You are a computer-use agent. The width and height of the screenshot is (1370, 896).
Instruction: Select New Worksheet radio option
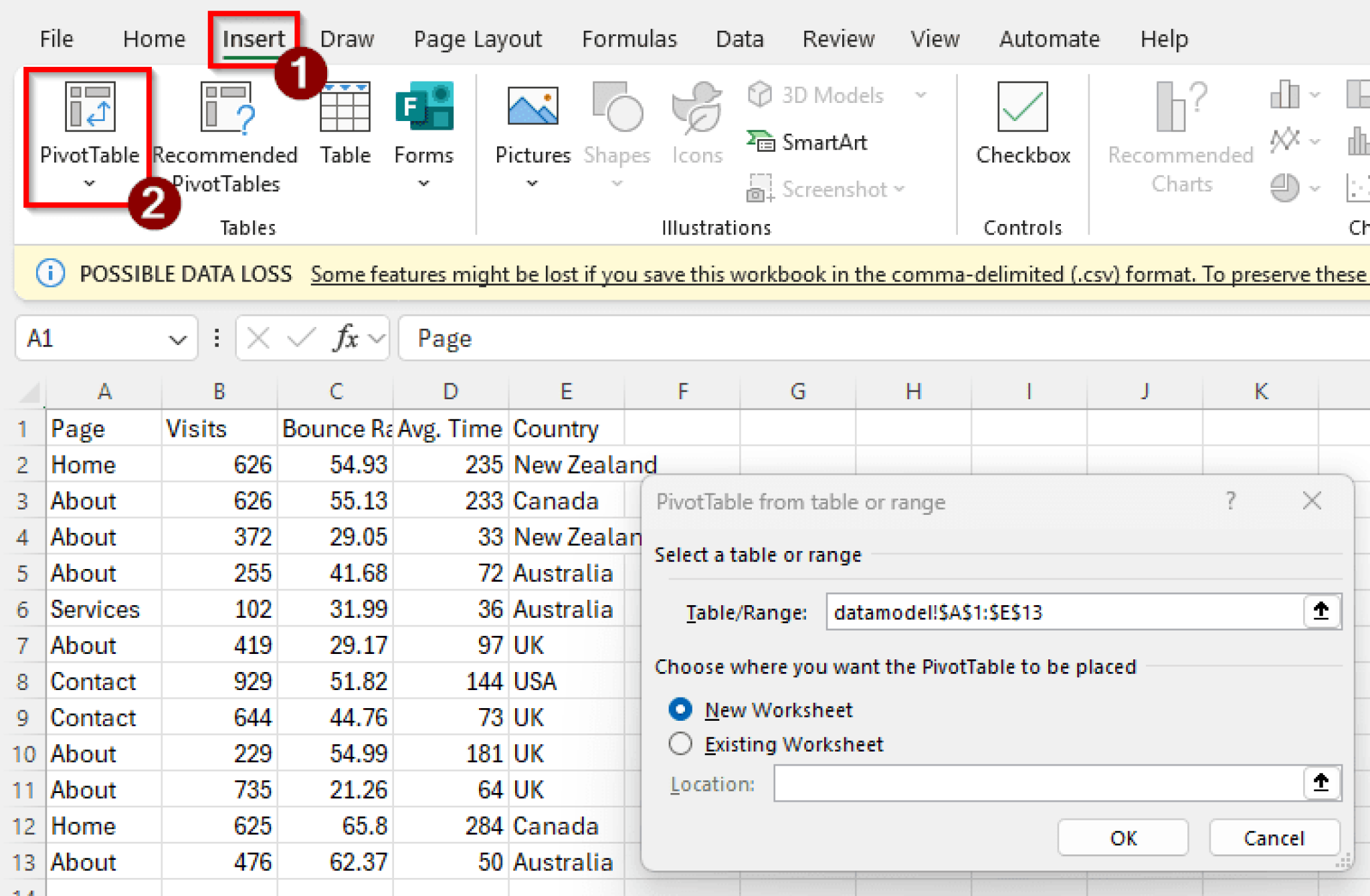pos(680,709)
